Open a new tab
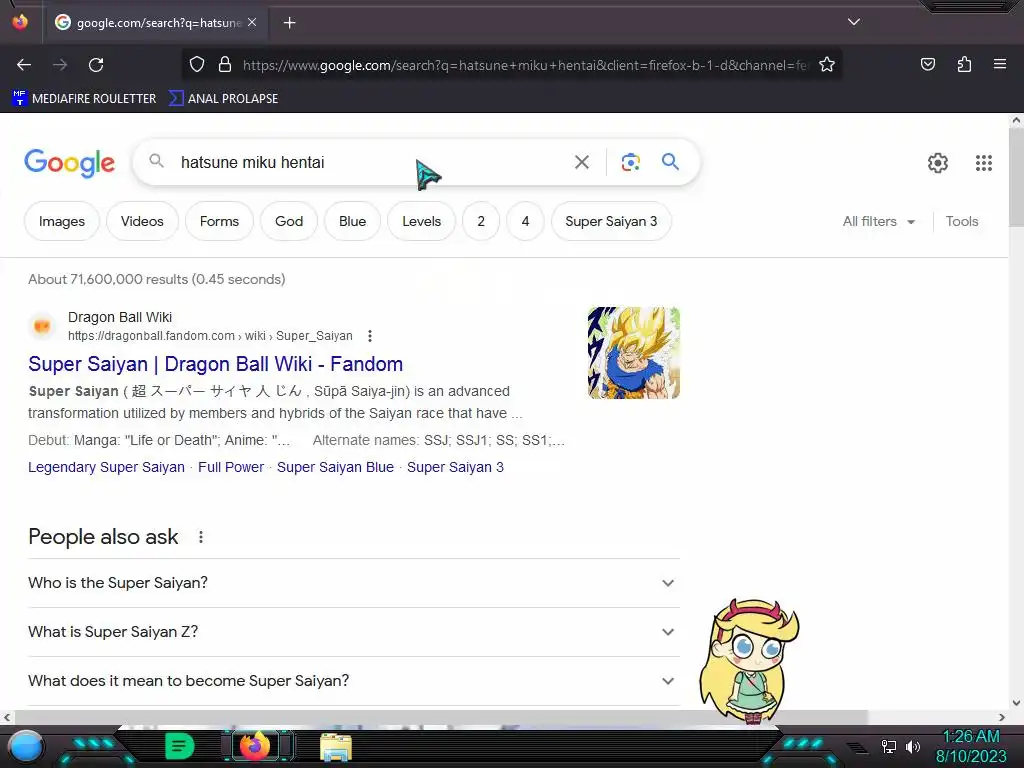1024x768 pixels. point(289,23)
